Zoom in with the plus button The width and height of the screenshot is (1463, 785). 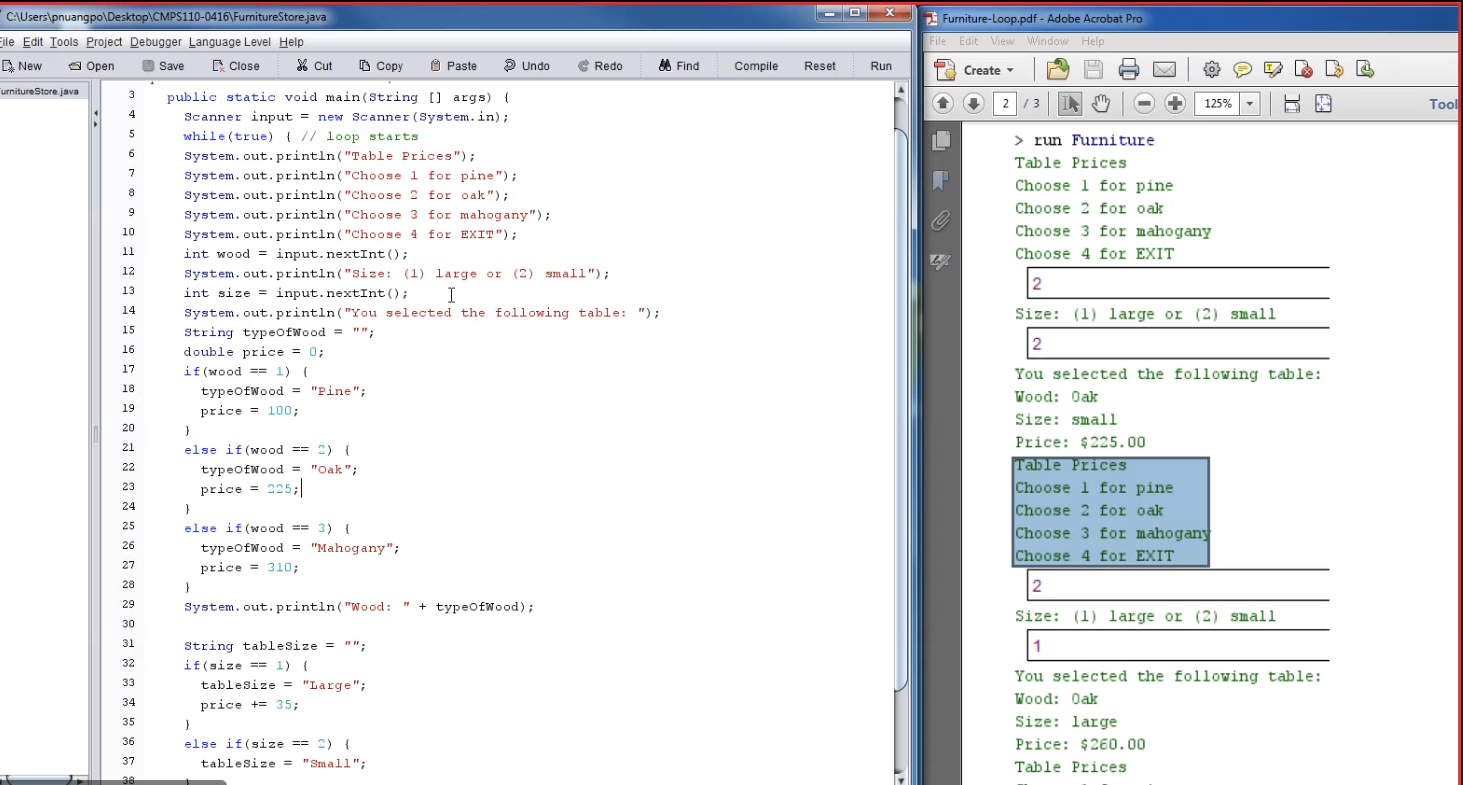(x=1176, y=104)
